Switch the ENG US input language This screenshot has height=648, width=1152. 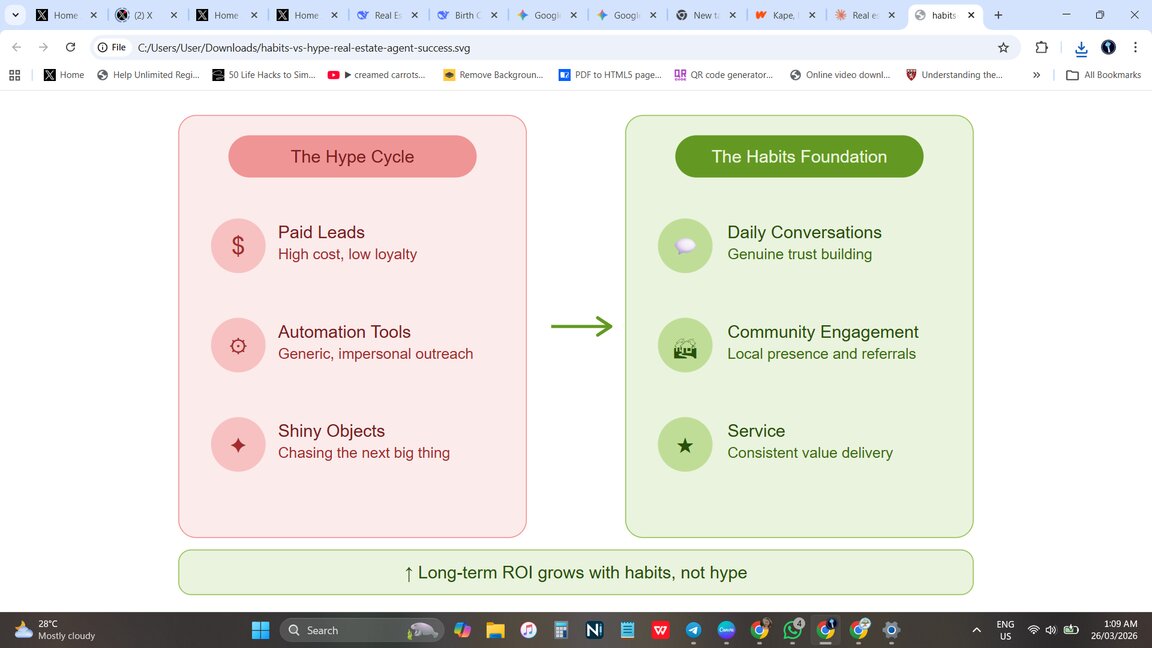(1005, 630)
